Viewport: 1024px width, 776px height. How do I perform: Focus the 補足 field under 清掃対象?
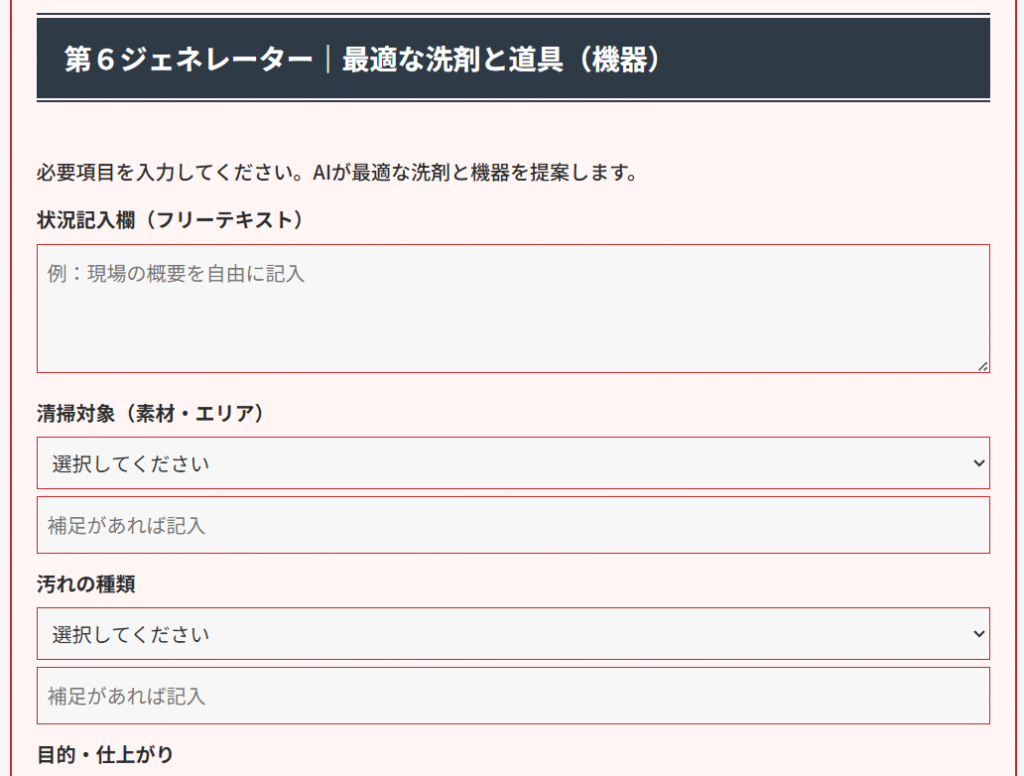pyautogui.click(x=513, y=525)
